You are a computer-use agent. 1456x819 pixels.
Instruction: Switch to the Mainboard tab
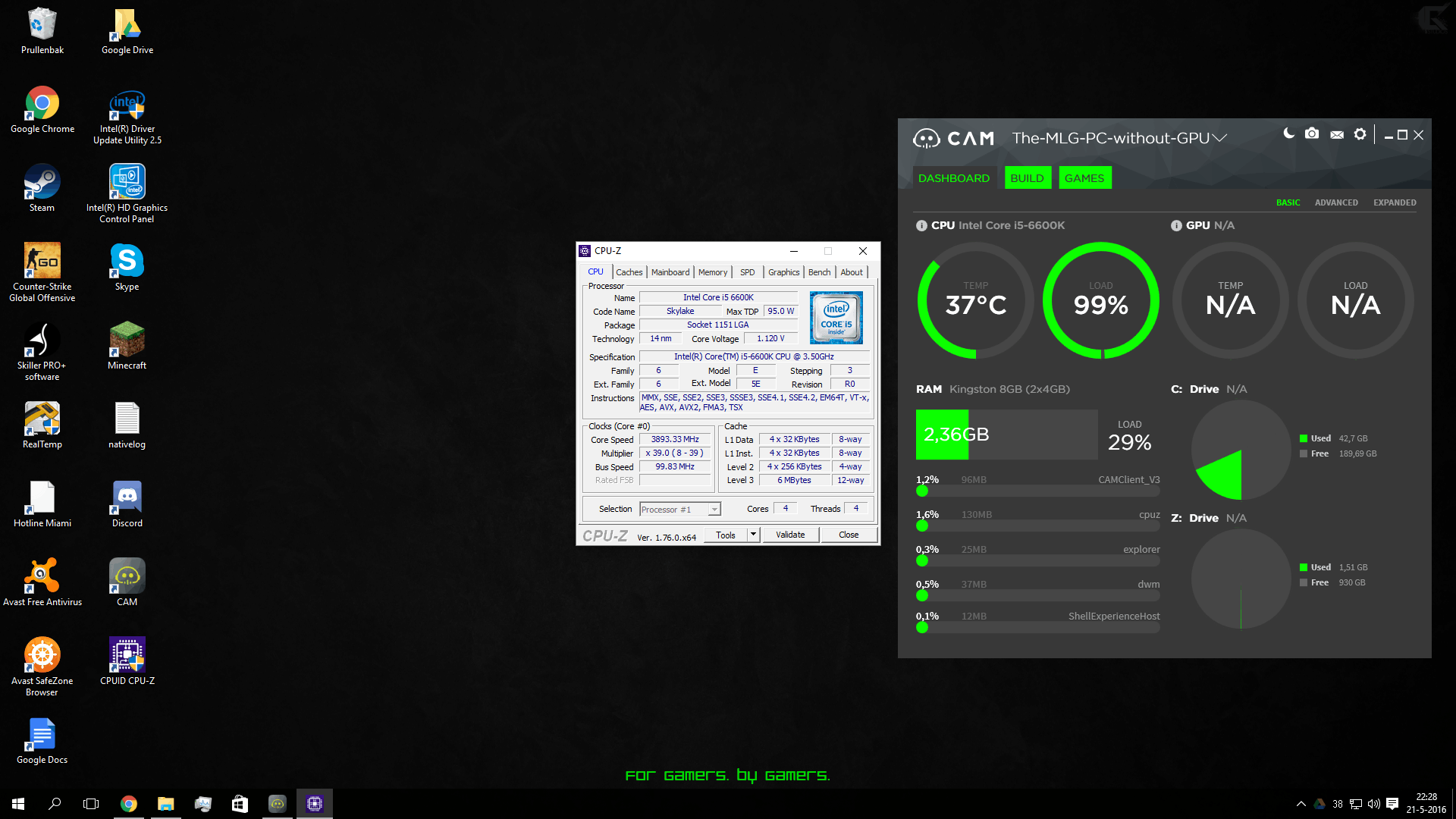point(670,272)
